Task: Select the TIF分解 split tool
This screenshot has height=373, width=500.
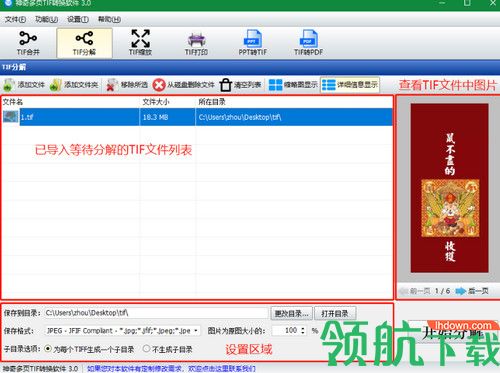Action: (x=84, y=43)
